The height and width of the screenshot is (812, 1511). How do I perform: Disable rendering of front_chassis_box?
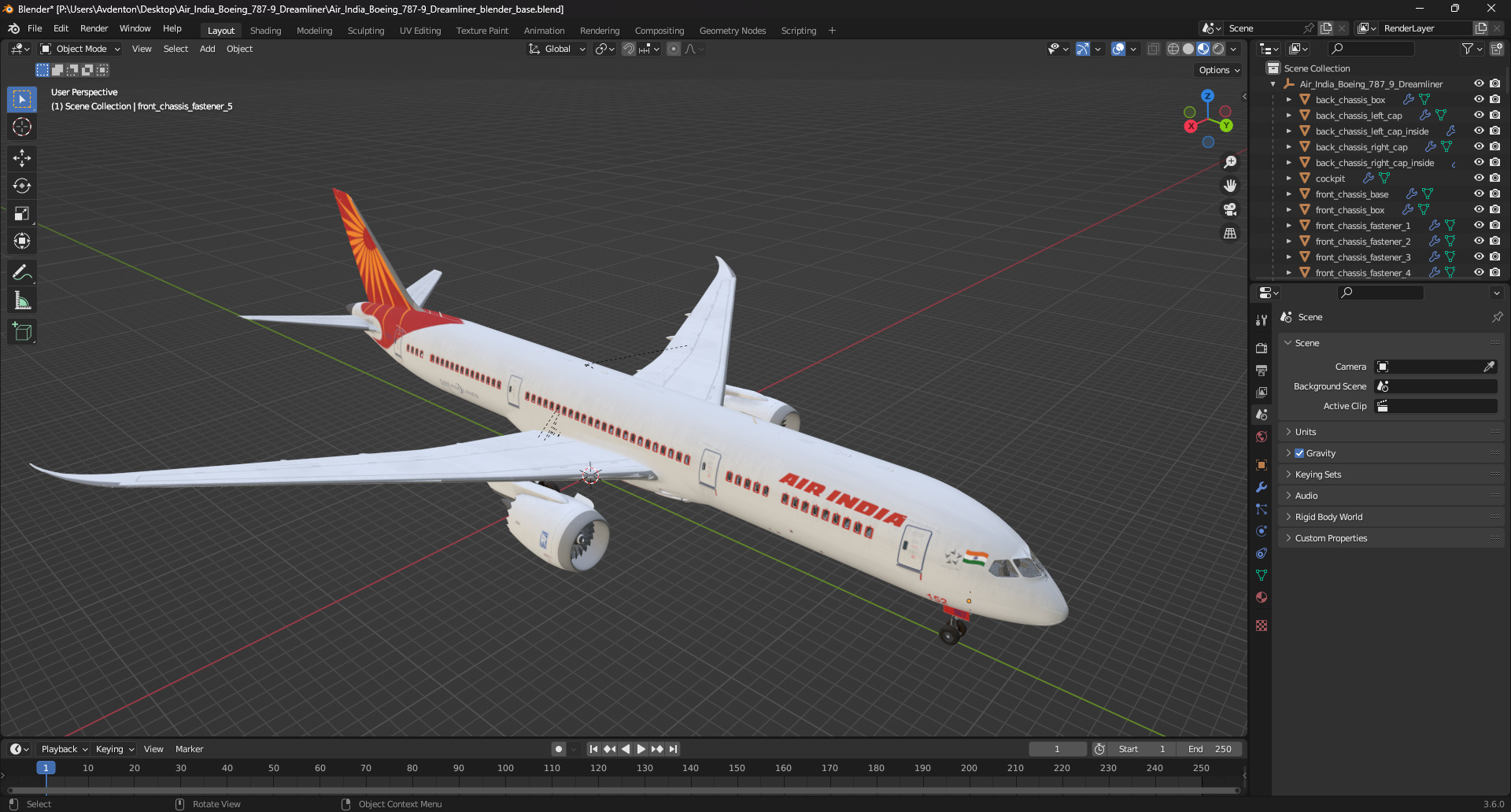point(1495,210)
